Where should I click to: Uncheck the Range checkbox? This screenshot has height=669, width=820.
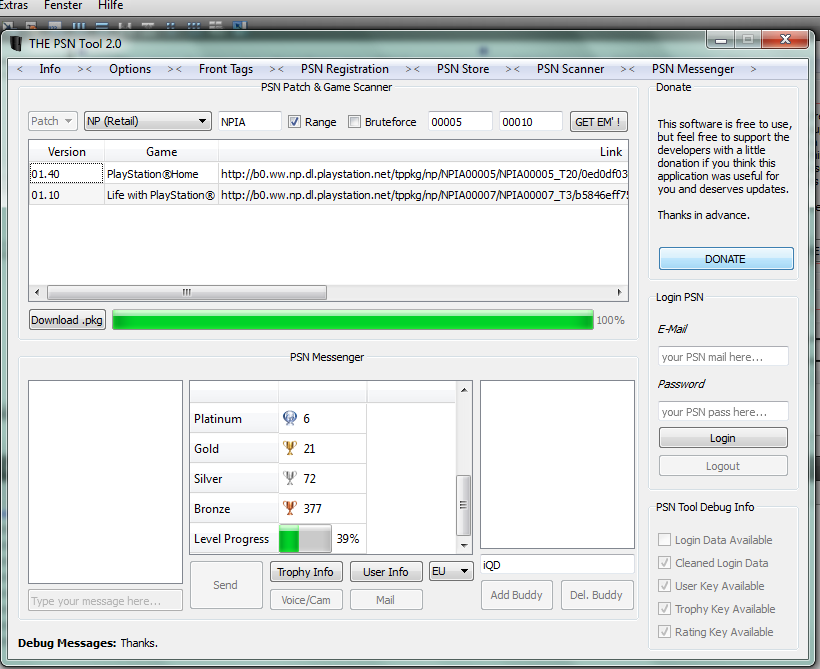point(295,122)
